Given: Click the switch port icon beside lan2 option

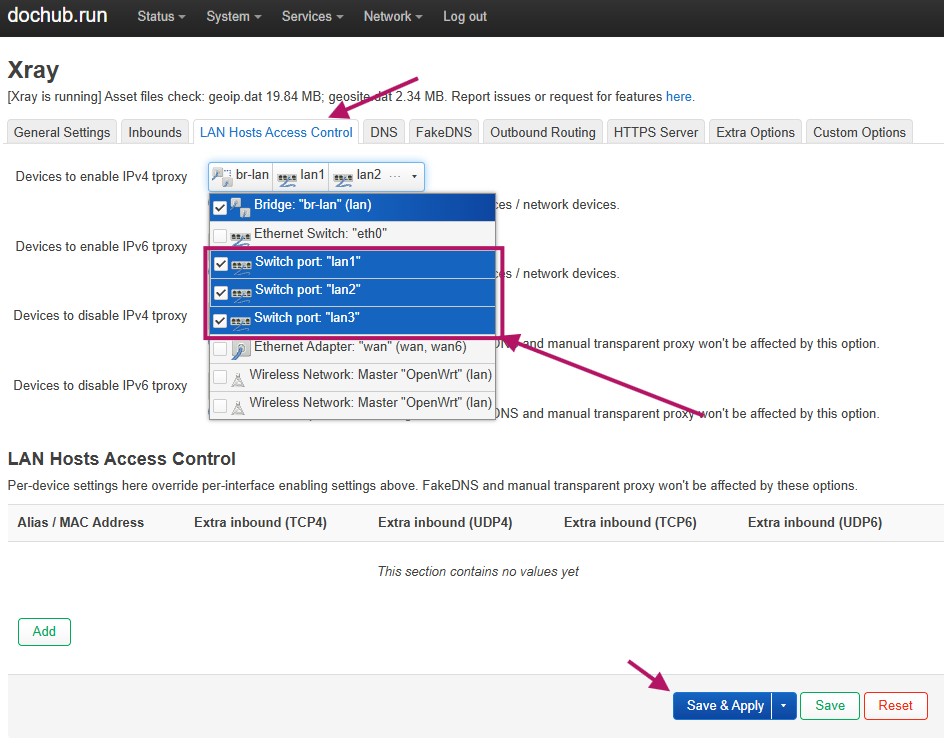Looking at the screenshot, I should tap(241, 294).
